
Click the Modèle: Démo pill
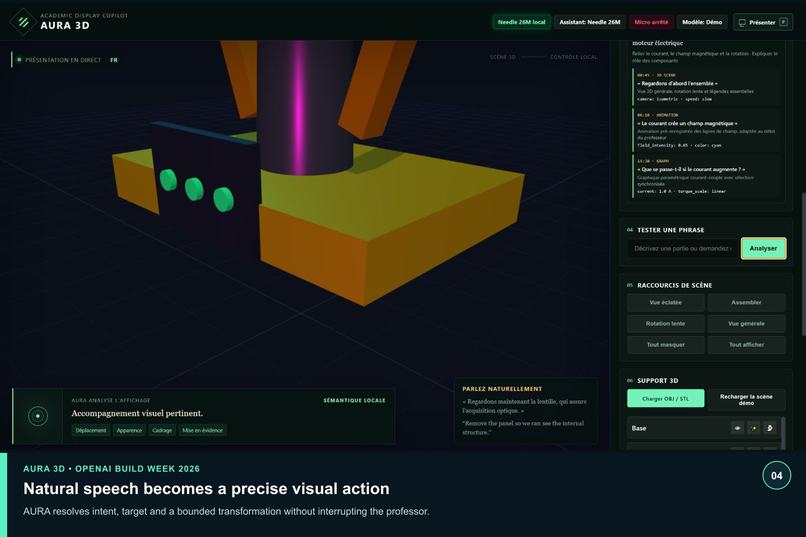click(702, 22)
